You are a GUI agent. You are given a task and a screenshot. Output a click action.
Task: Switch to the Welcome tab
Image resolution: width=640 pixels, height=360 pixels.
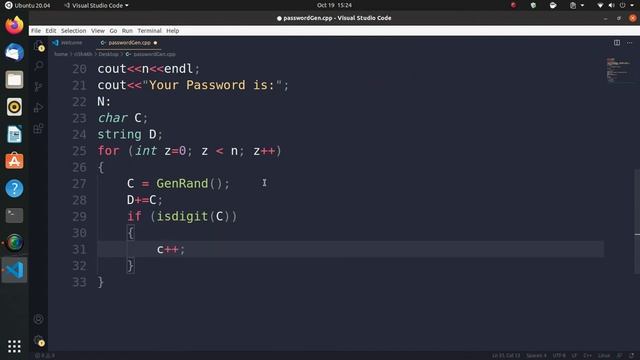point(67,43)
